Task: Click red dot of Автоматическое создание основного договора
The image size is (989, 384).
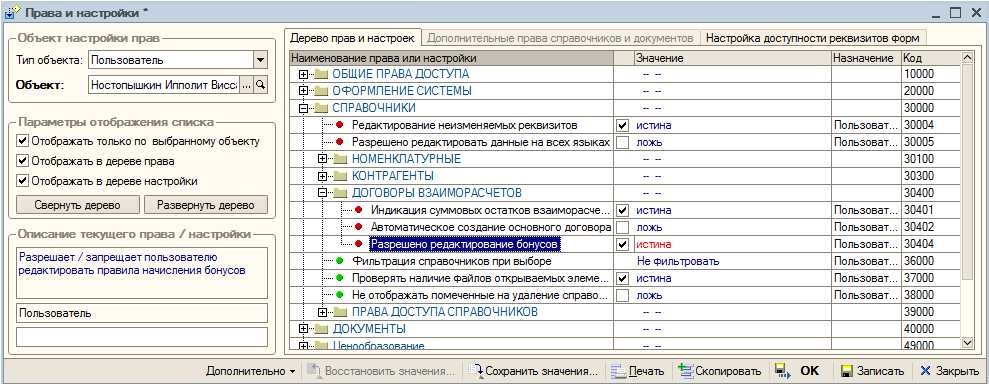Action: (359, 227)
